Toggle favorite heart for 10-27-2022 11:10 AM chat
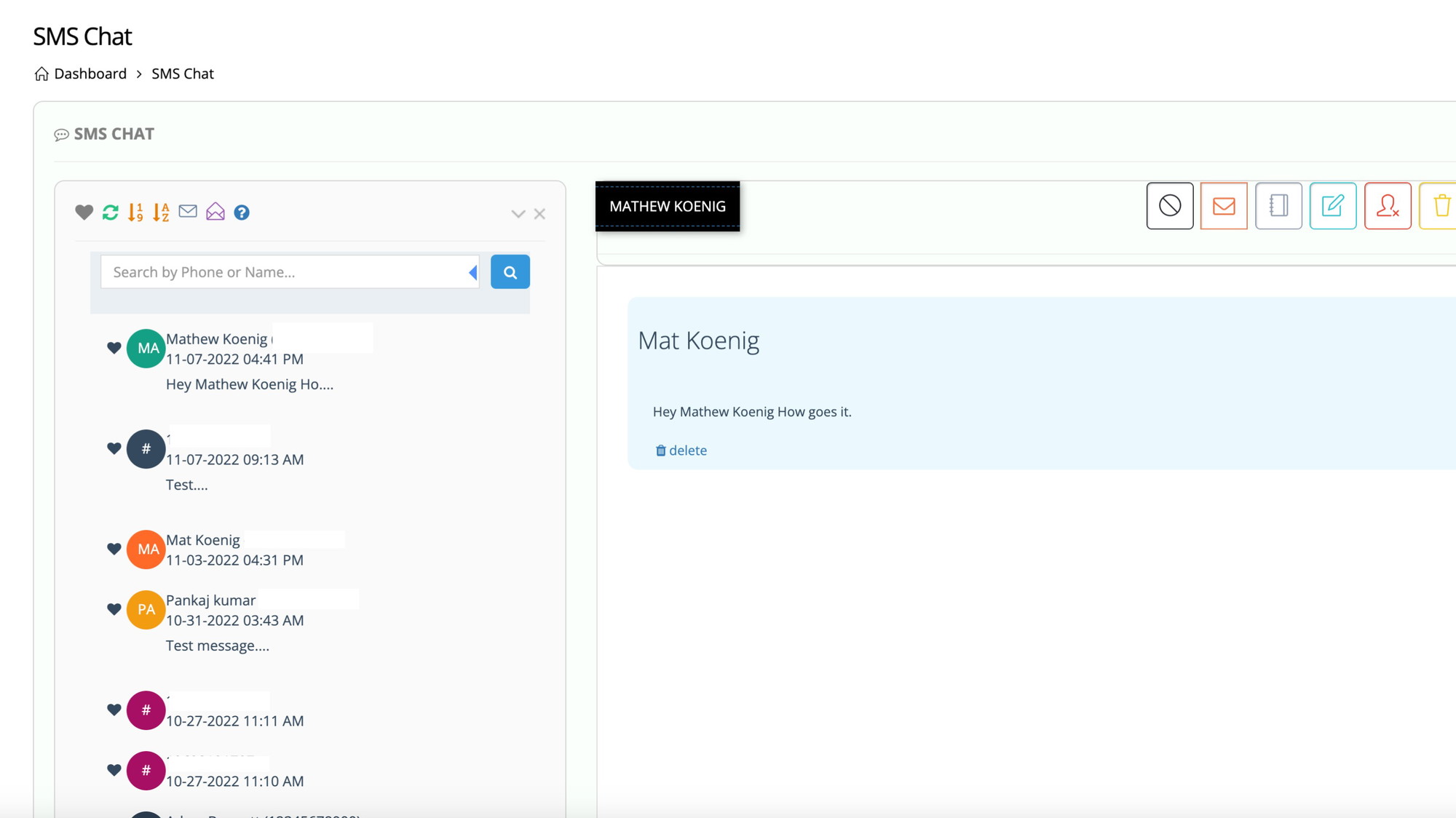Viewport: 1456px width, 818px height. tap(114, 770)
